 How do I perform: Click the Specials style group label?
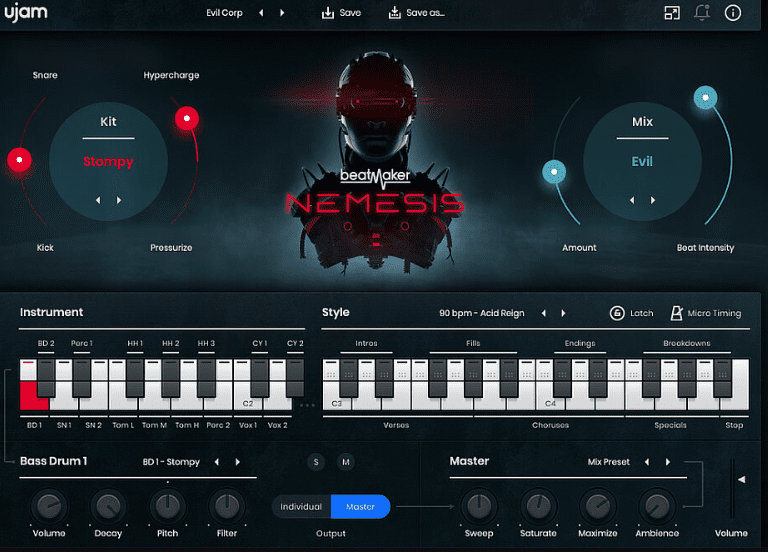(x=670, y=425)
